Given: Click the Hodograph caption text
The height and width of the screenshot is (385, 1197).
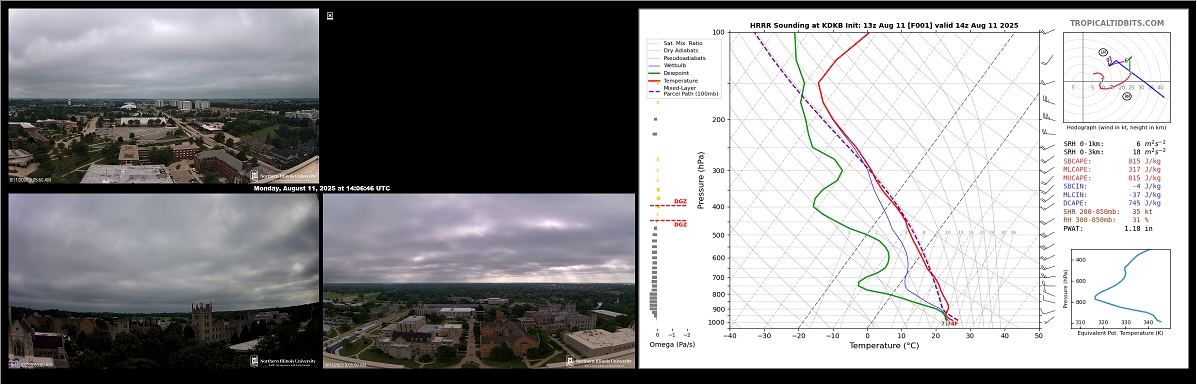Looking at the screenshot, I should point(1116,127).
